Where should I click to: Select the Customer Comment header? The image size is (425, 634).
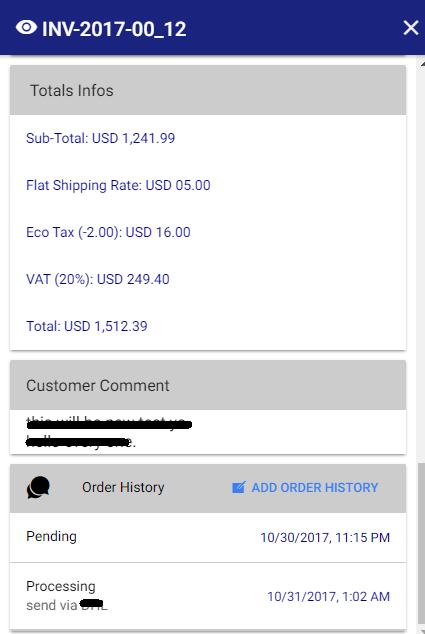208,385
